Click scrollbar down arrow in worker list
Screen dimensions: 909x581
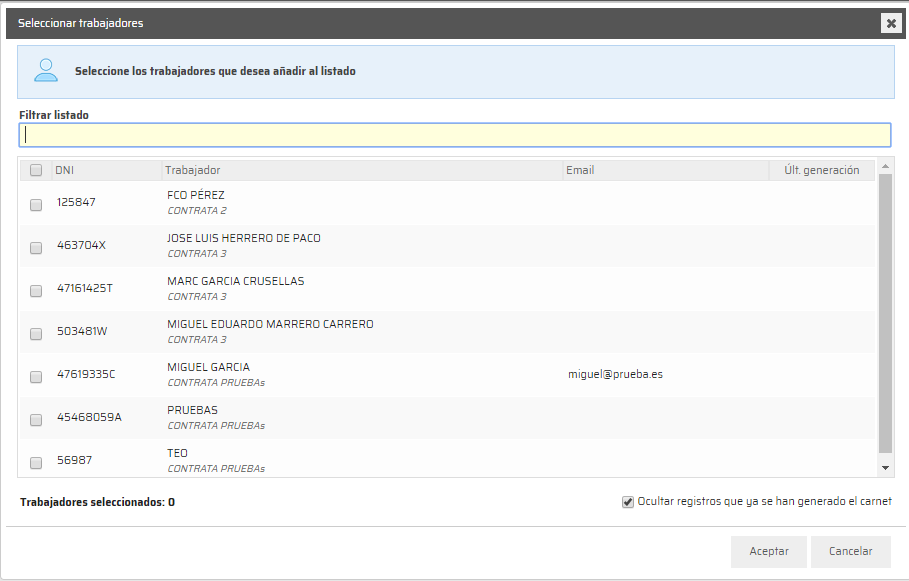885,467
